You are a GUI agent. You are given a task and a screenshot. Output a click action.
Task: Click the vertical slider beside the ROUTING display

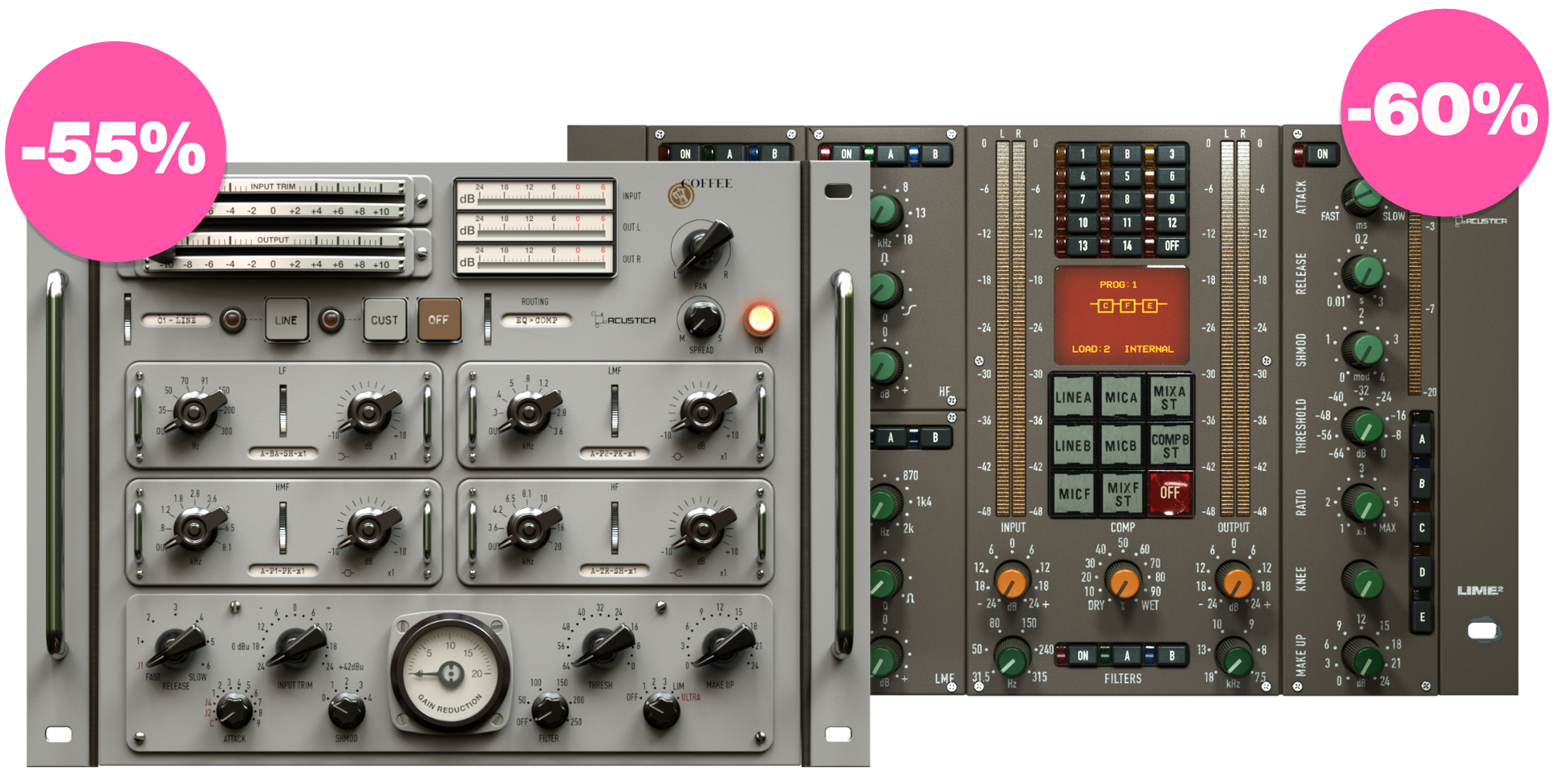tap(486, 319)
